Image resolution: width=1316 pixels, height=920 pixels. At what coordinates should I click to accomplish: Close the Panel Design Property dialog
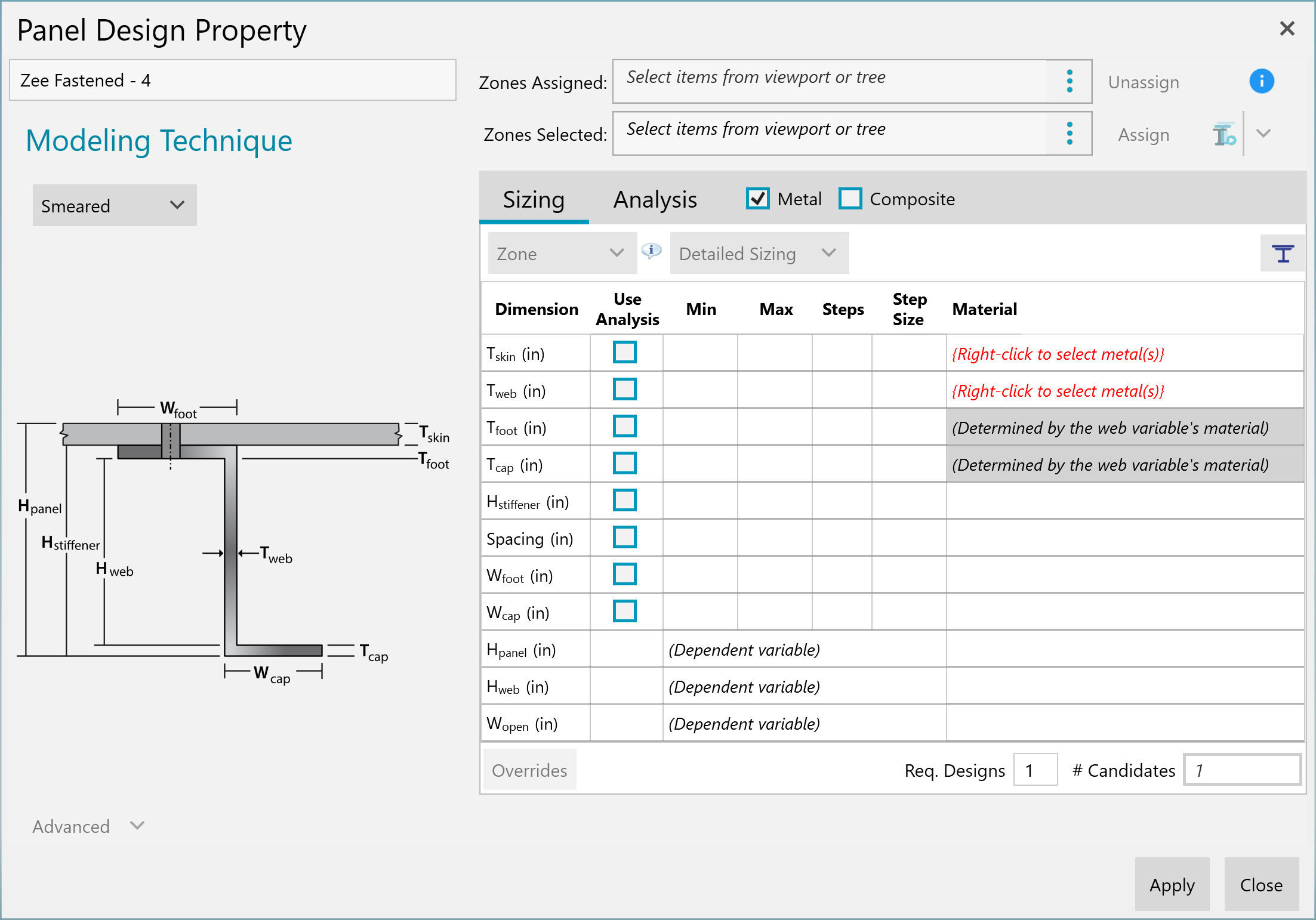point(1287,29)
